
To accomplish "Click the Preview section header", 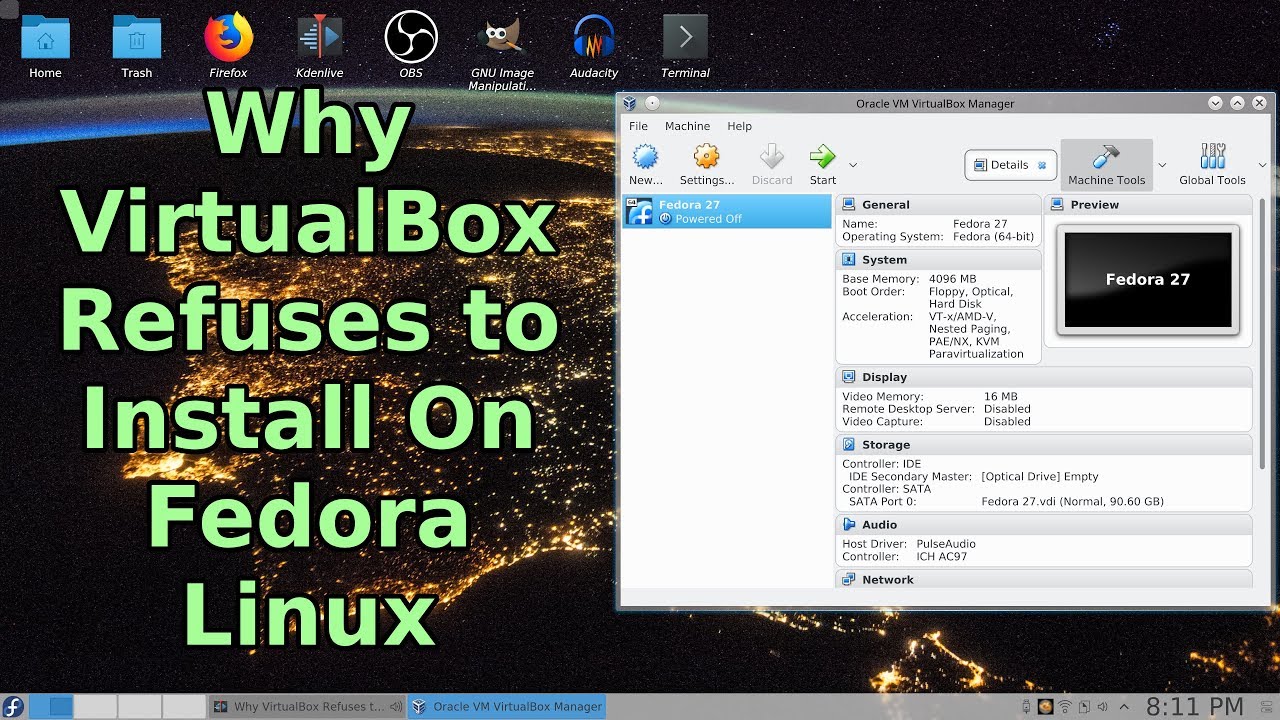I will 1148,204.
